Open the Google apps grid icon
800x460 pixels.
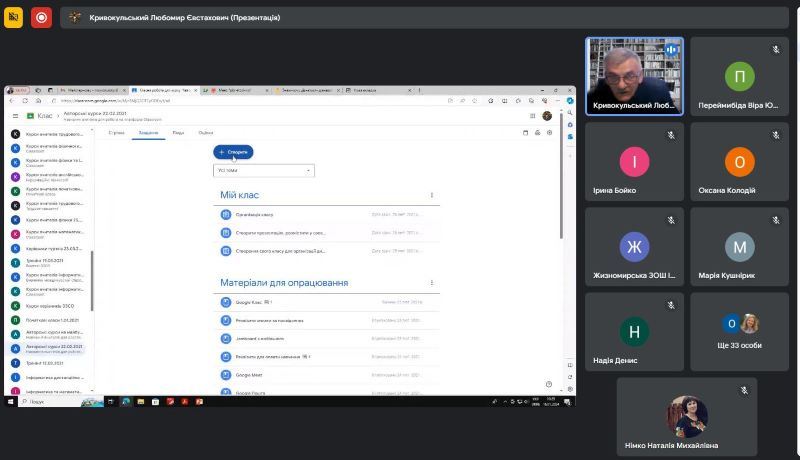point(533,116)
